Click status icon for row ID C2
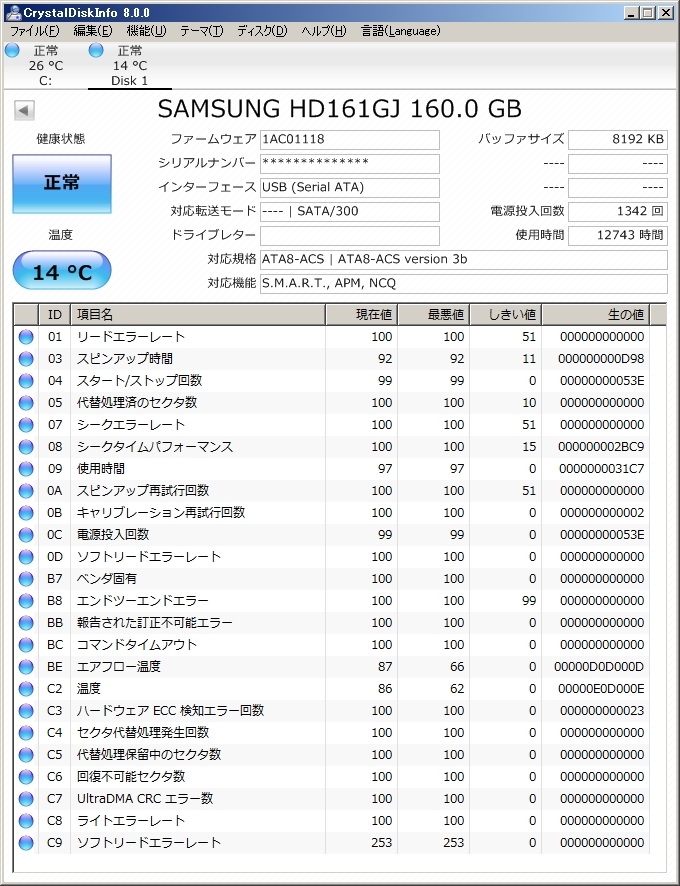The image size is (680, 886). coord(26,689)
